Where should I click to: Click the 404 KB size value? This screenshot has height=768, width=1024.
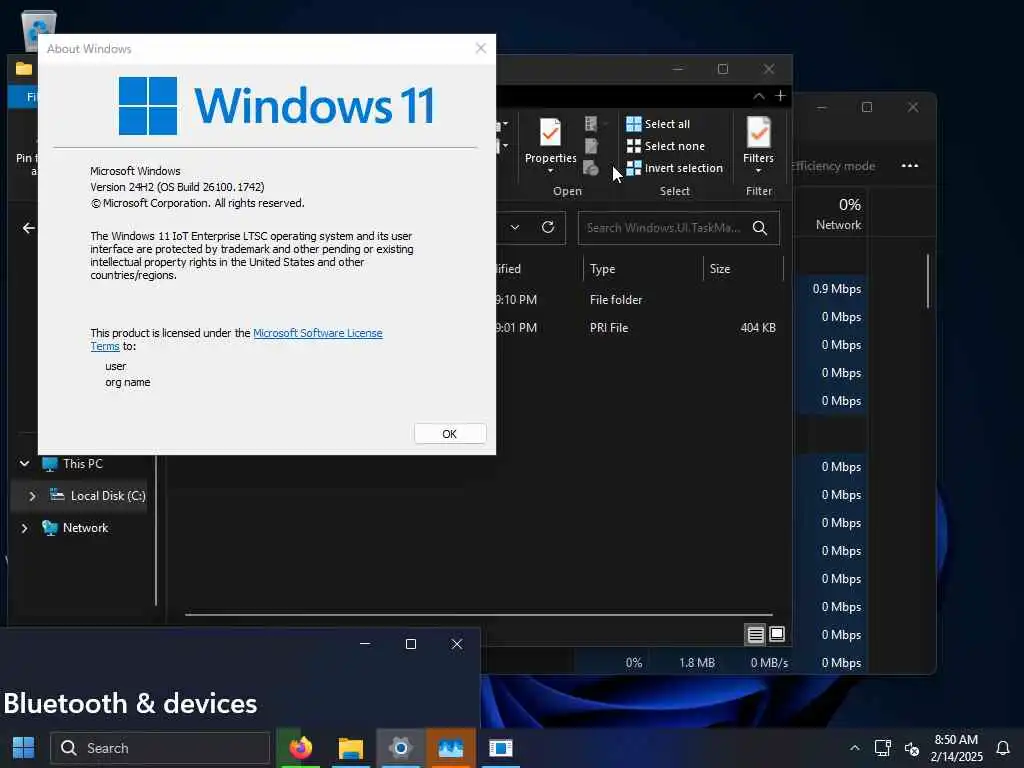(x=758, y=328)
